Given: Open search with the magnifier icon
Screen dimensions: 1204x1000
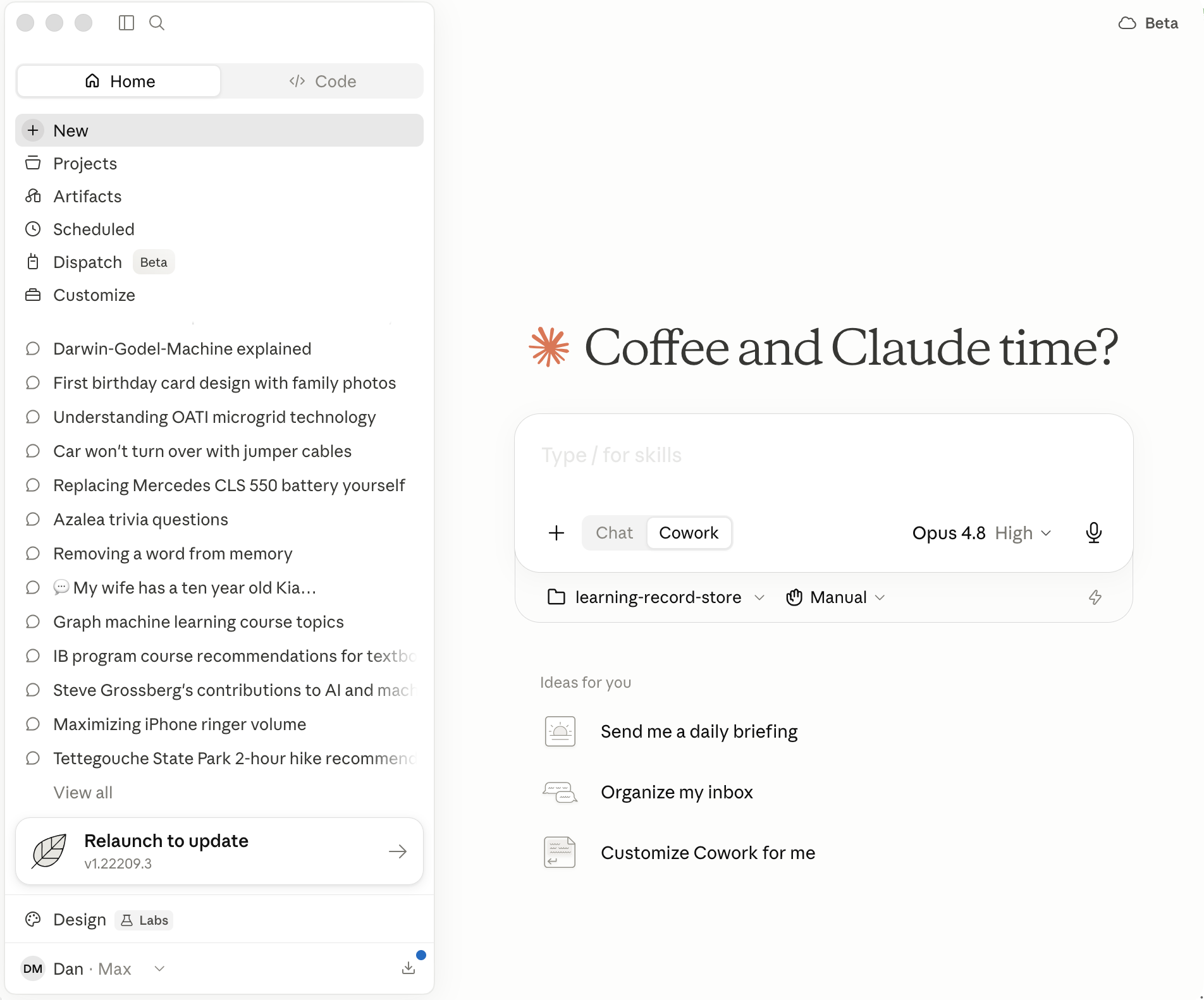Looking at the screenshot, I should tap(157, 23).
